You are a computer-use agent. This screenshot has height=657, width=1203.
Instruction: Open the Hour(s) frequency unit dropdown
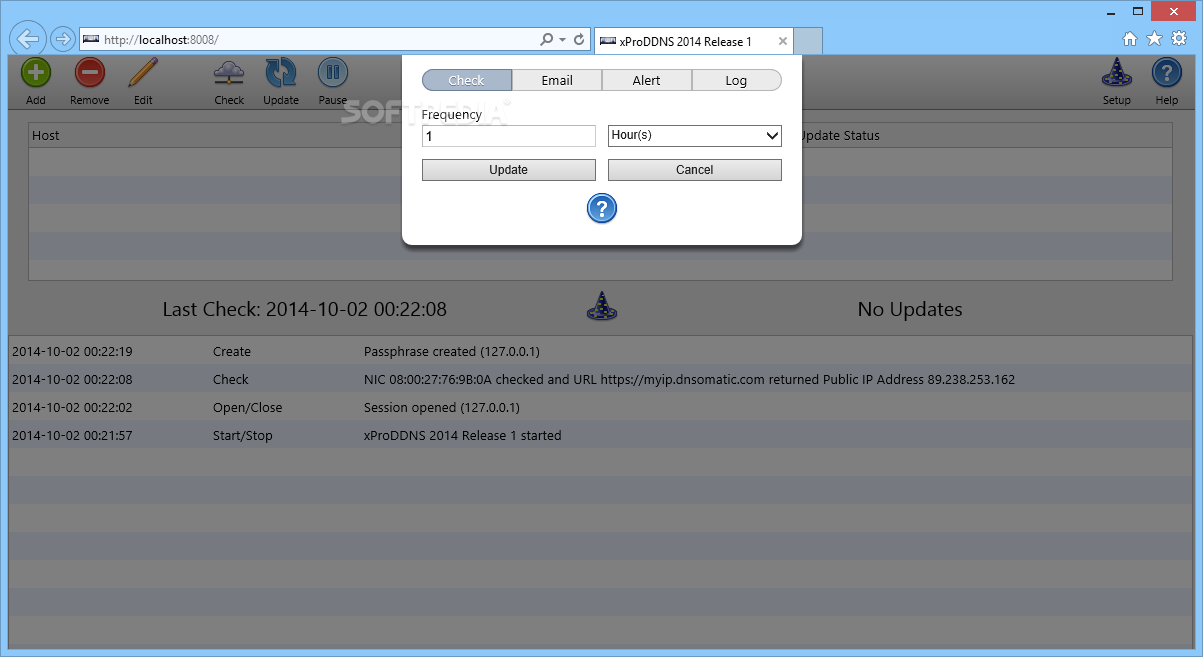pos(695,135)
